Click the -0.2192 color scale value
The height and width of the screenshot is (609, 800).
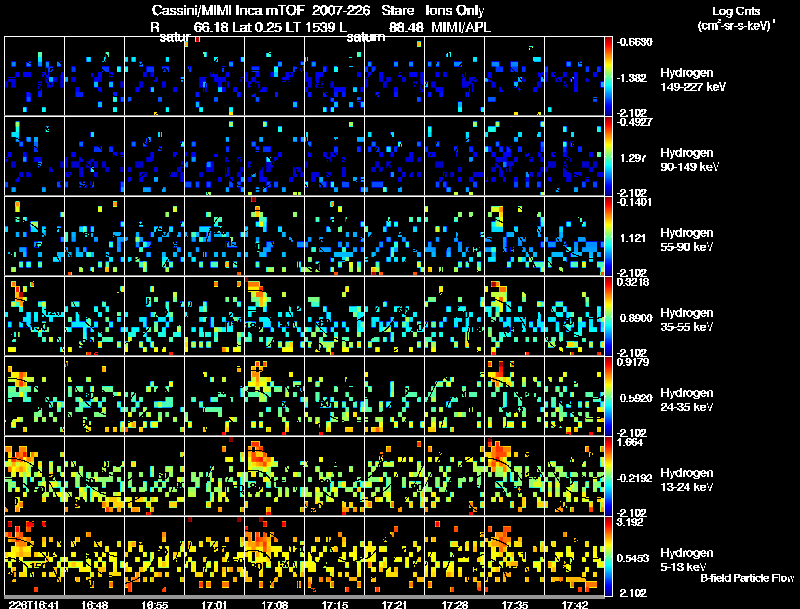click(x=634, y=478)
